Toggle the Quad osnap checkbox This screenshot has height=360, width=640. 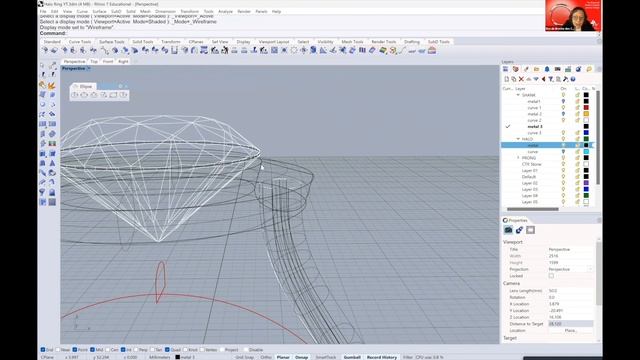point(167,350)
